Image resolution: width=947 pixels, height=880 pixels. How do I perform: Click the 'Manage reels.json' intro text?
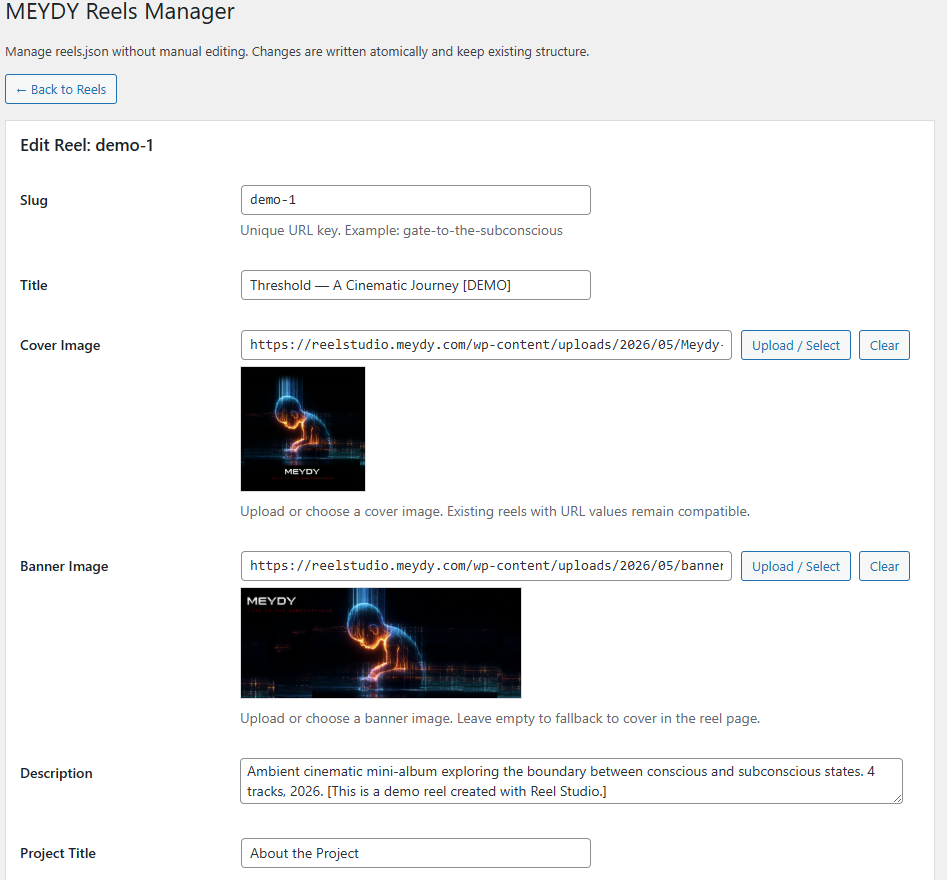(297, 51)
